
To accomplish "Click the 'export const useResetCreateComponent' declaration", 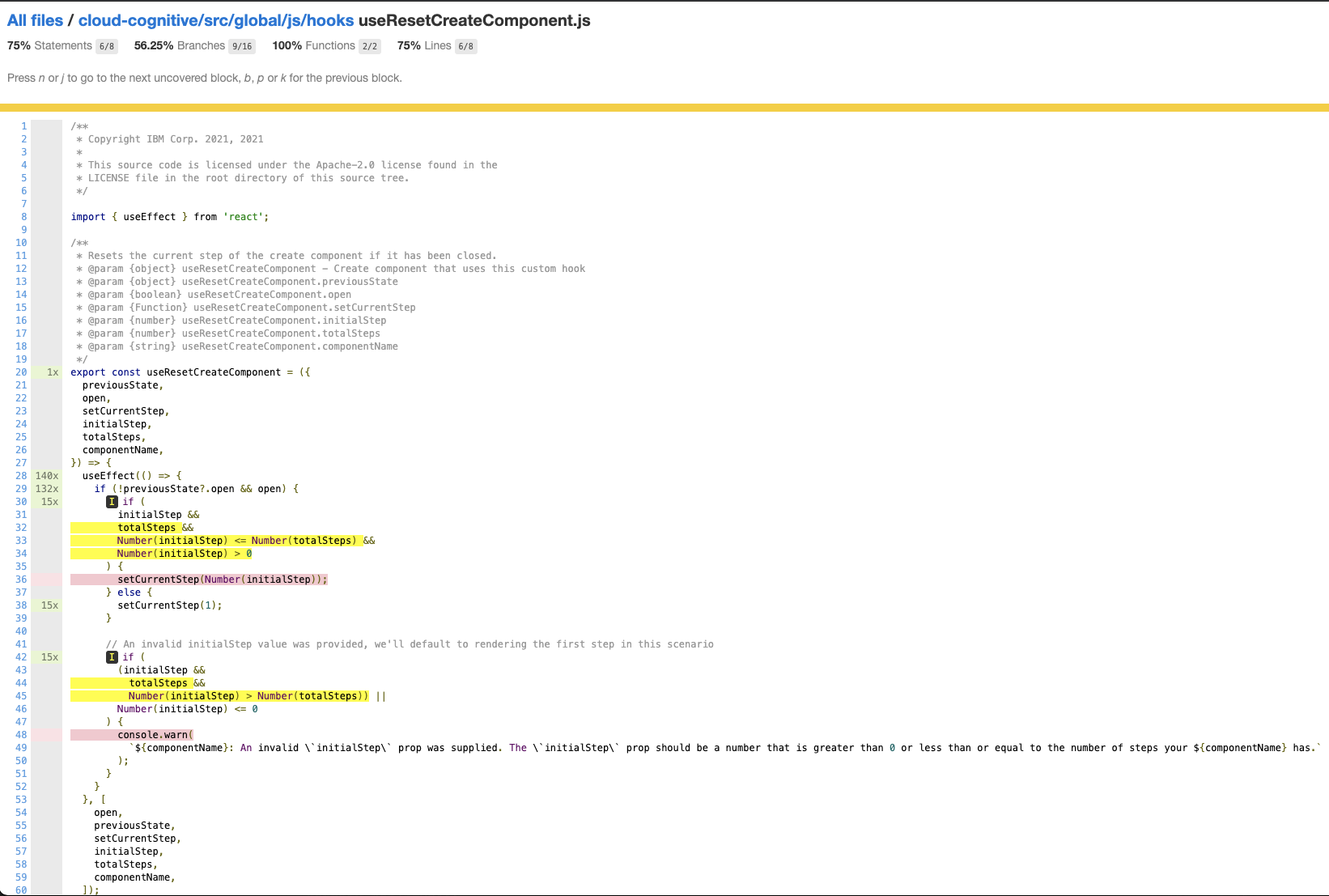I will click(x=190, y=372).
